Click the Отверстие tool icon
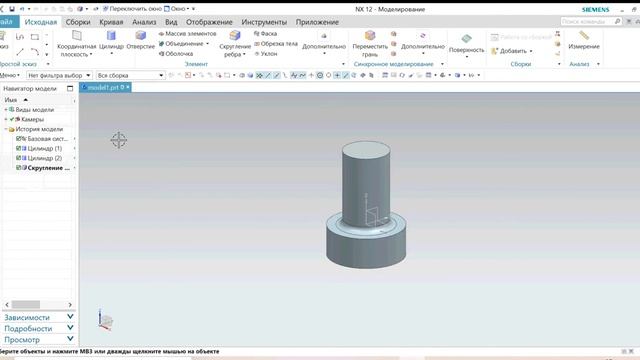640x360 pixels. 141,36
